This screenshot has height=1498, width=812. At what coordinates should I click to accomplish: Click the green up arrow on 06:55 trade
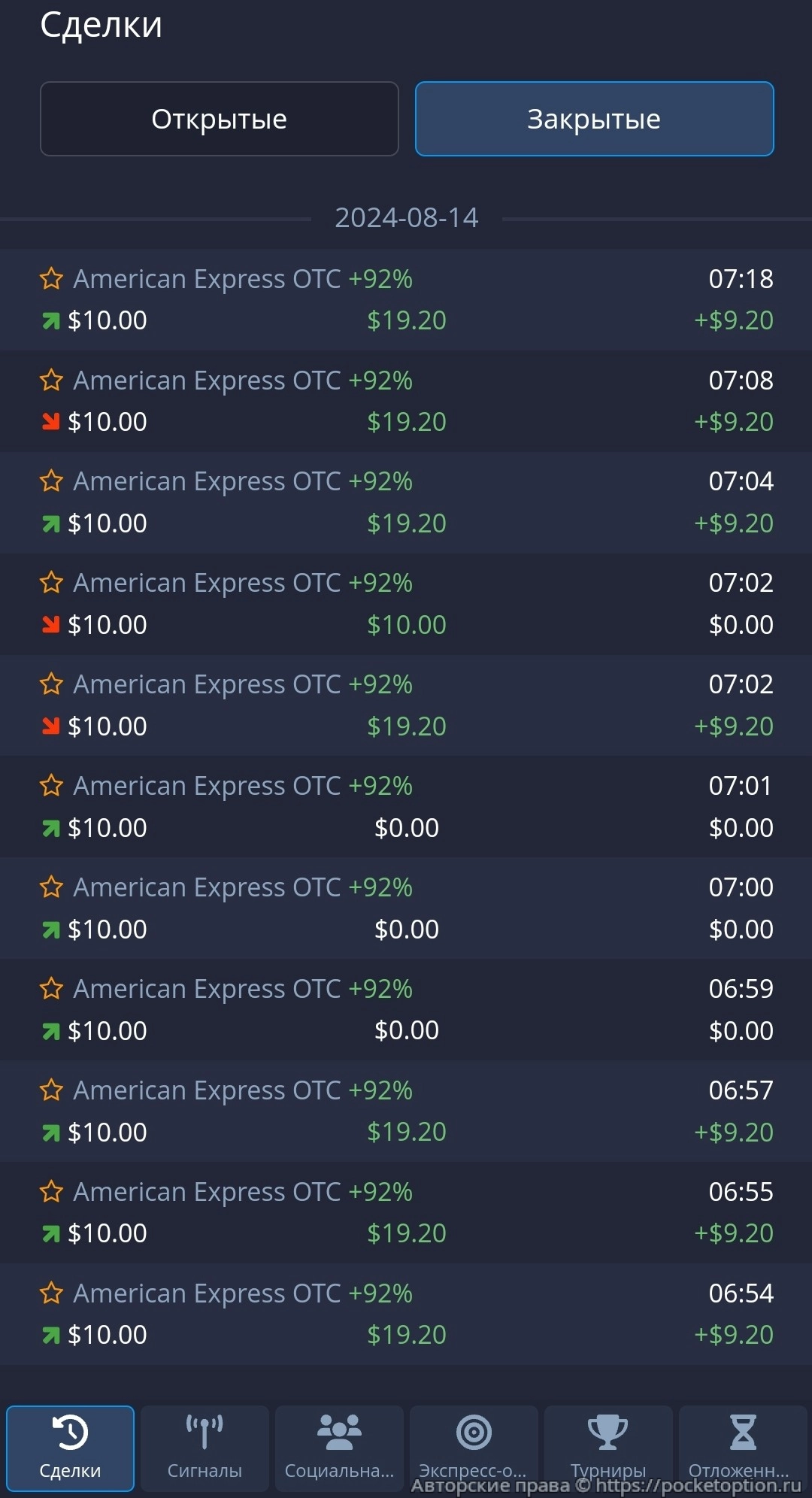point(50,1234)
